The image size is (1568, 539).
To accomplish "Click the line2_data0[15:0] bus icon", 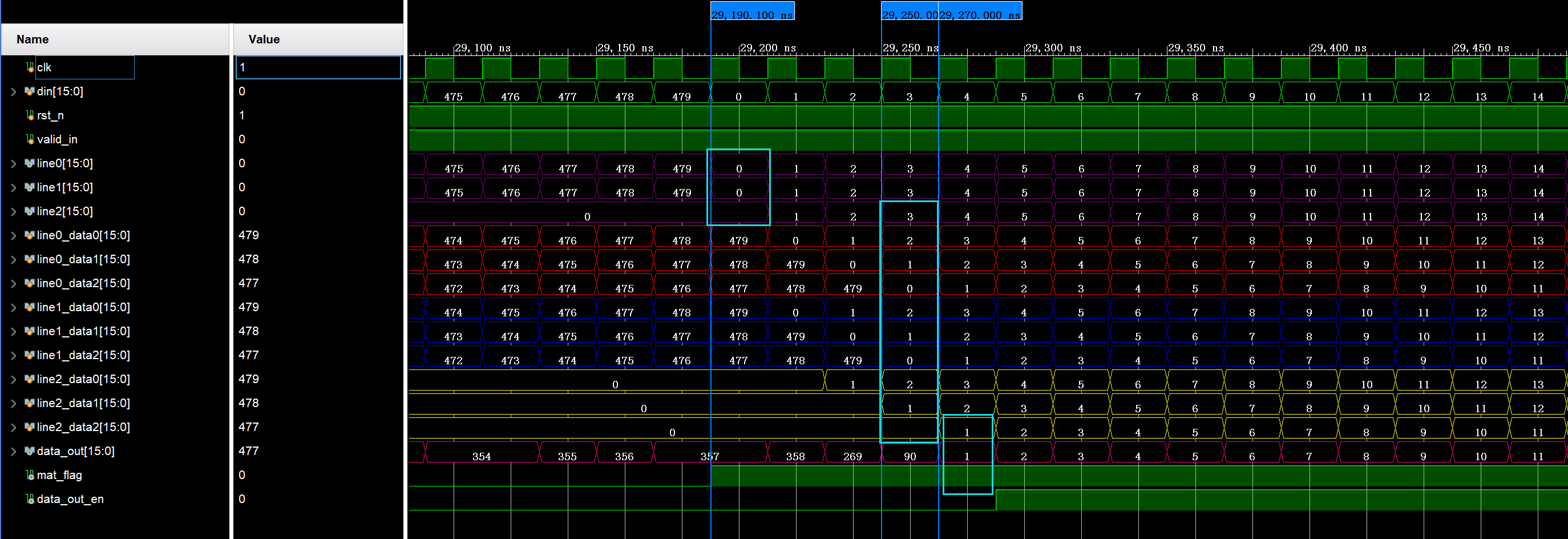I will point(29,379).
